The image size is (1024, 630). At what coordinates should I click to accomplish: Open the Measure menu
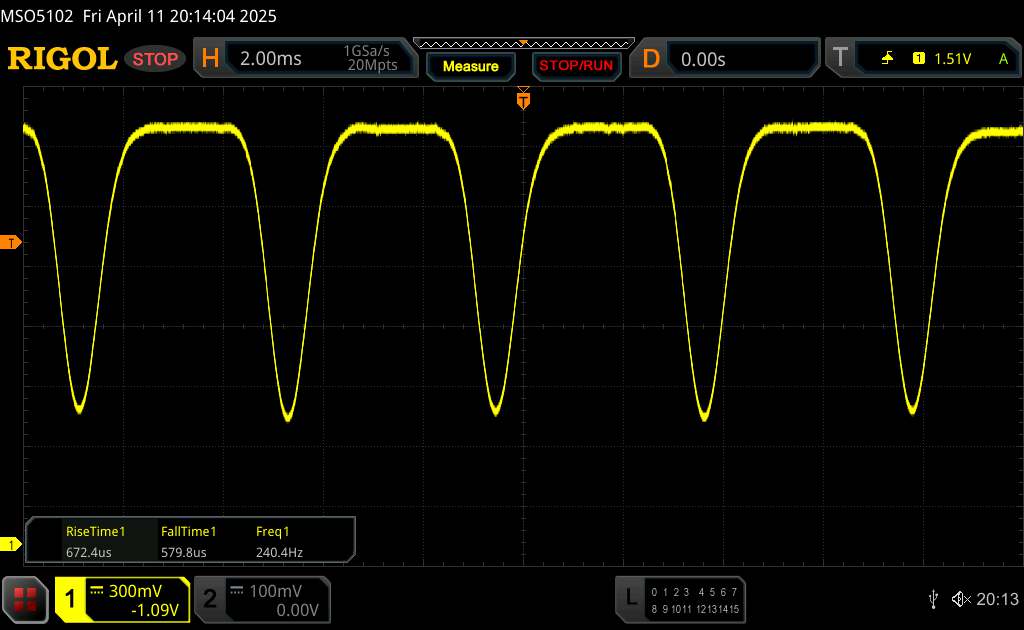click(470, 66)
